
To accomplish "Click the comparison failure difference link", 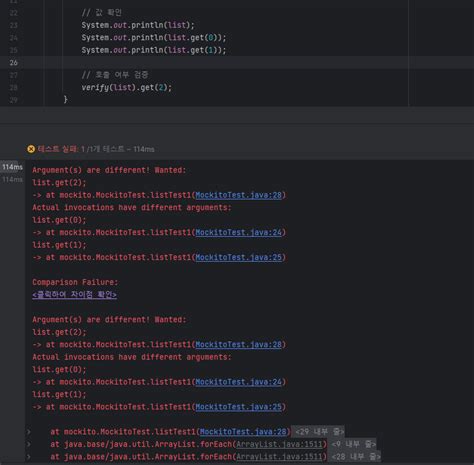I will click(74, 295).
